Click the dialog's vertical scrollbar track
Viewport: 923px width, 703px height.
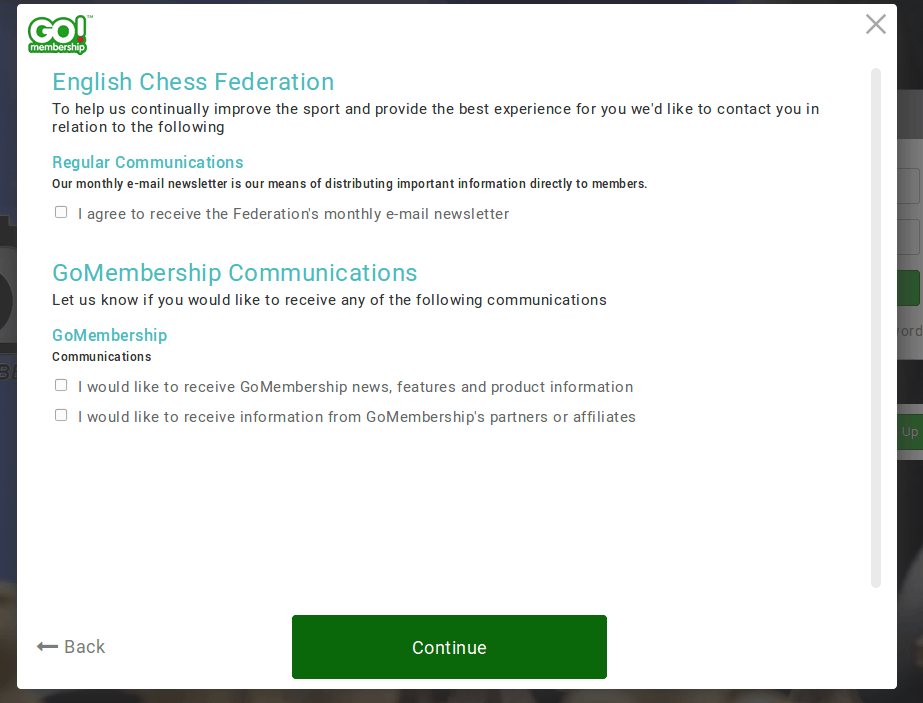875,328
